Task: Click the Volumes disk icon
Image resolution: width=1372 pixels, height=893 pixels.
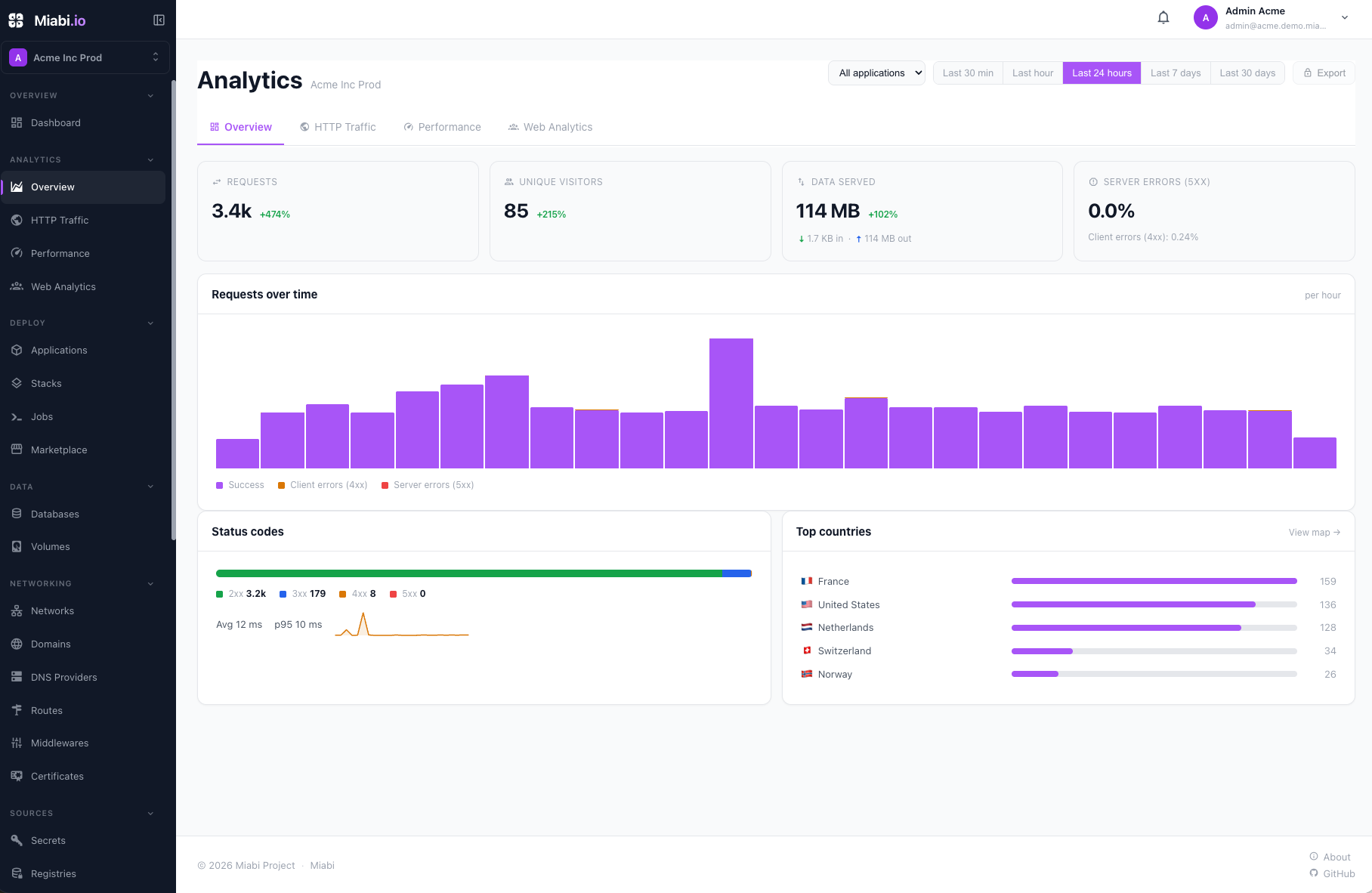Action: coord(17,546)
